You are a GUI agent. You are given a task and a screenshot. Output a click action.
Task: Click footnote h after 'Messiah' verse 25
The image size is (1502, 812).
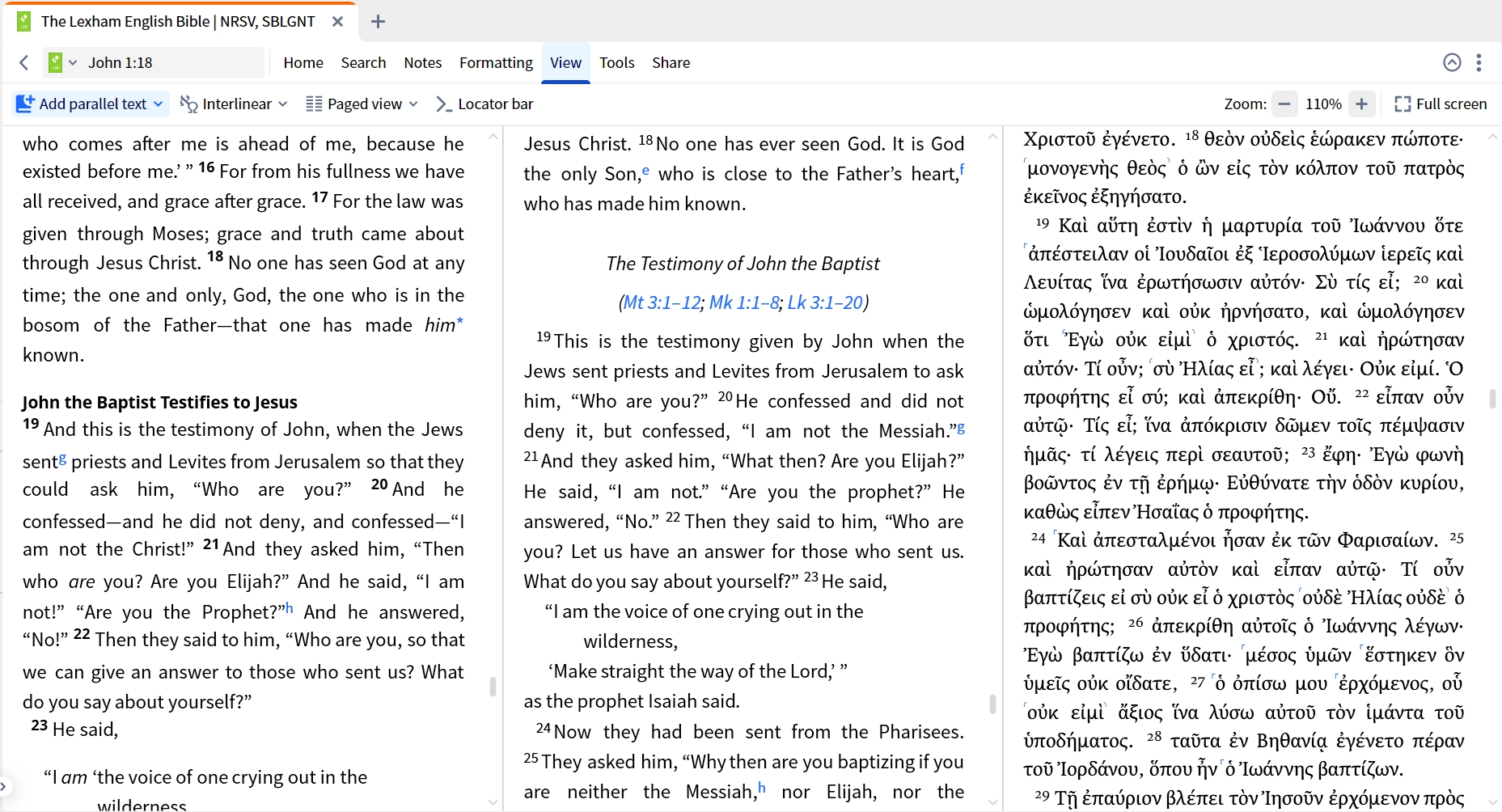(x=762, y=787)
